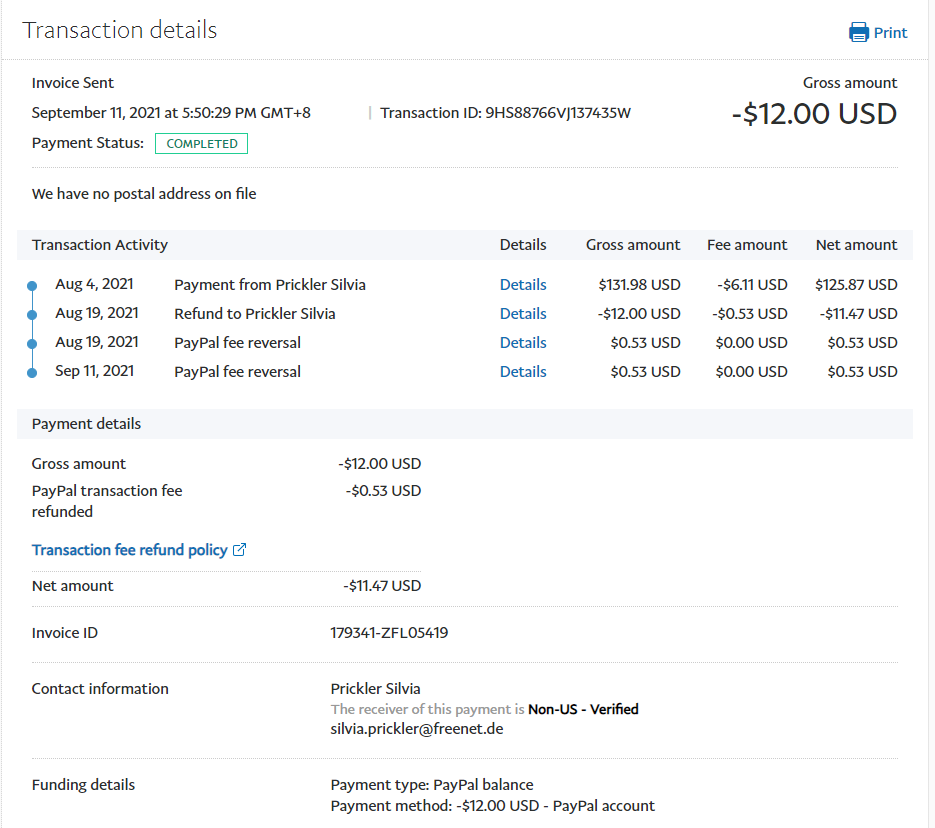Screen dimensions: 935x828
Task: Click the printer icon
Action: [x=858, y=33]
